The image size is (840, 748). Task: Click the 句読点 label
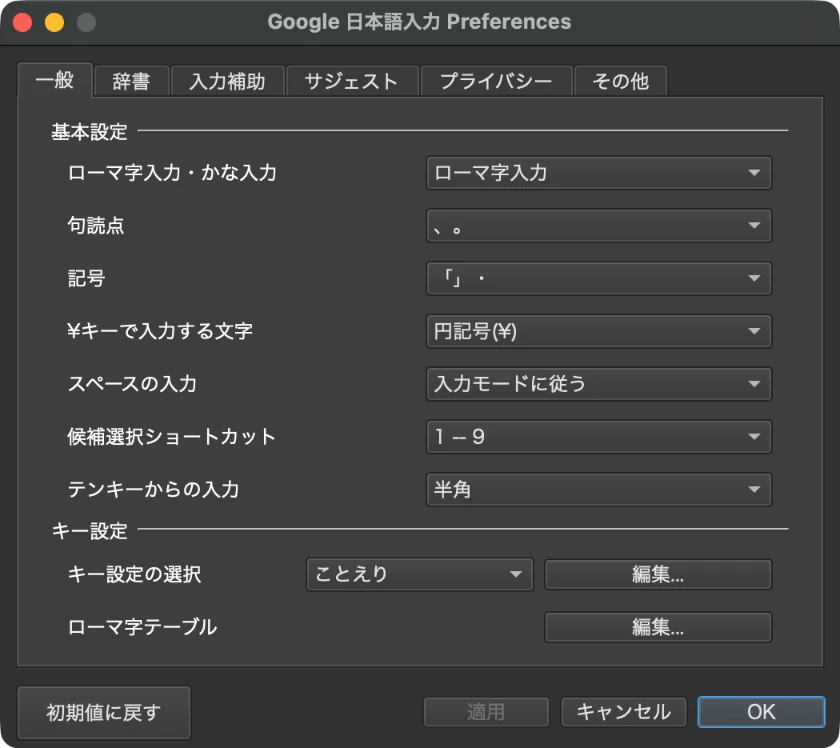[x=96, y=226]
